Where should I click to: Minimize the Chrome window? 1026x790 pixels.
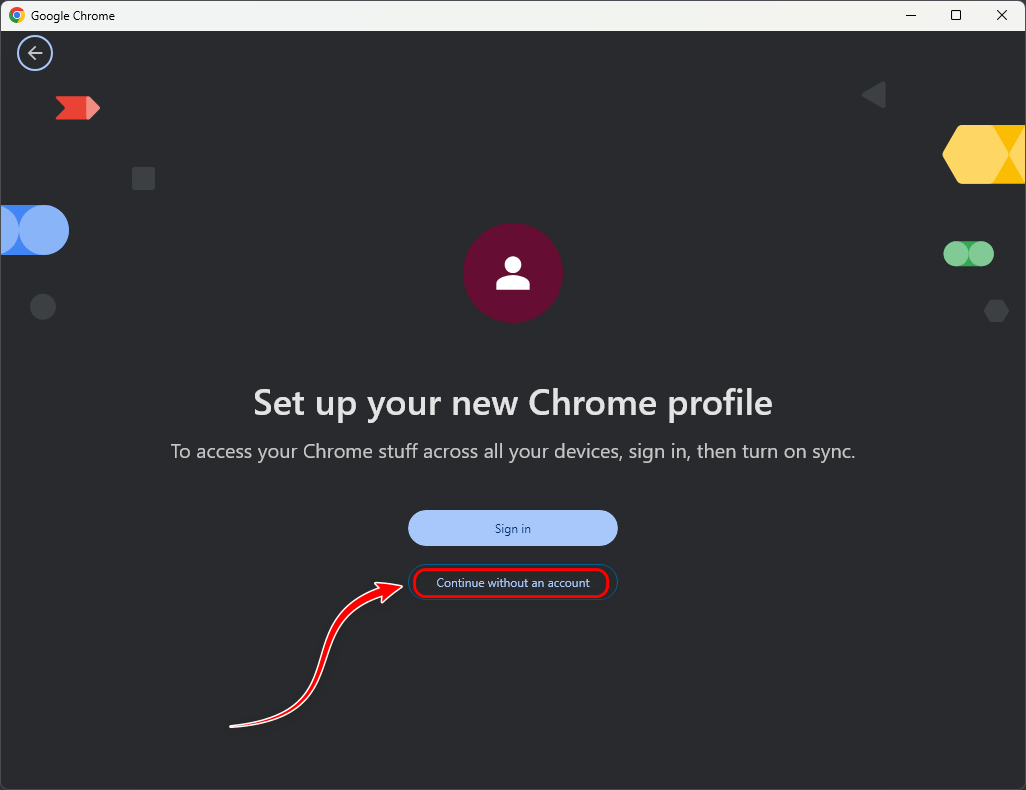[x=911, y=15]
